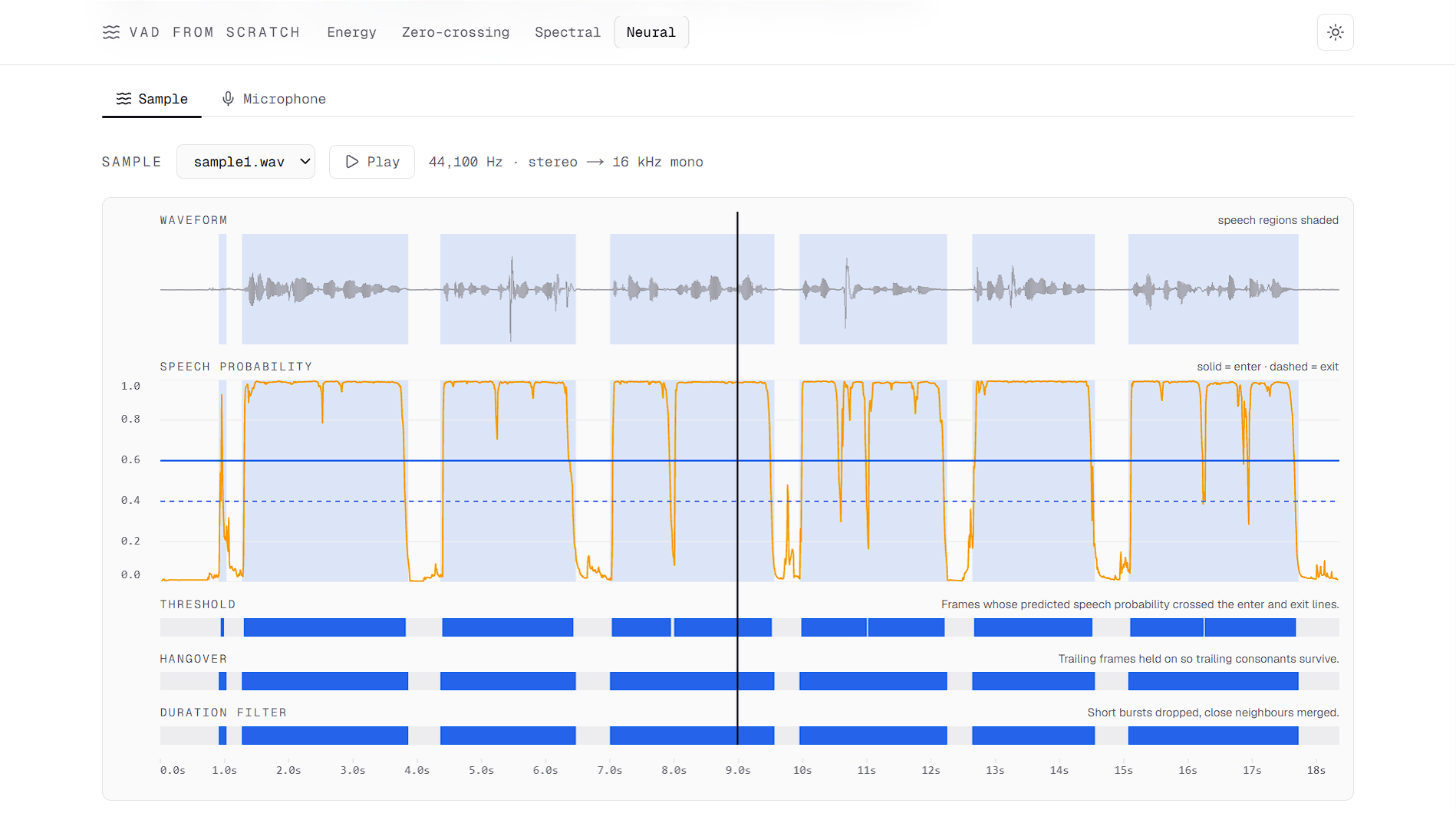Click the HANGOVER heading
Screen dimensions: 1456x813
pos(193,659)
